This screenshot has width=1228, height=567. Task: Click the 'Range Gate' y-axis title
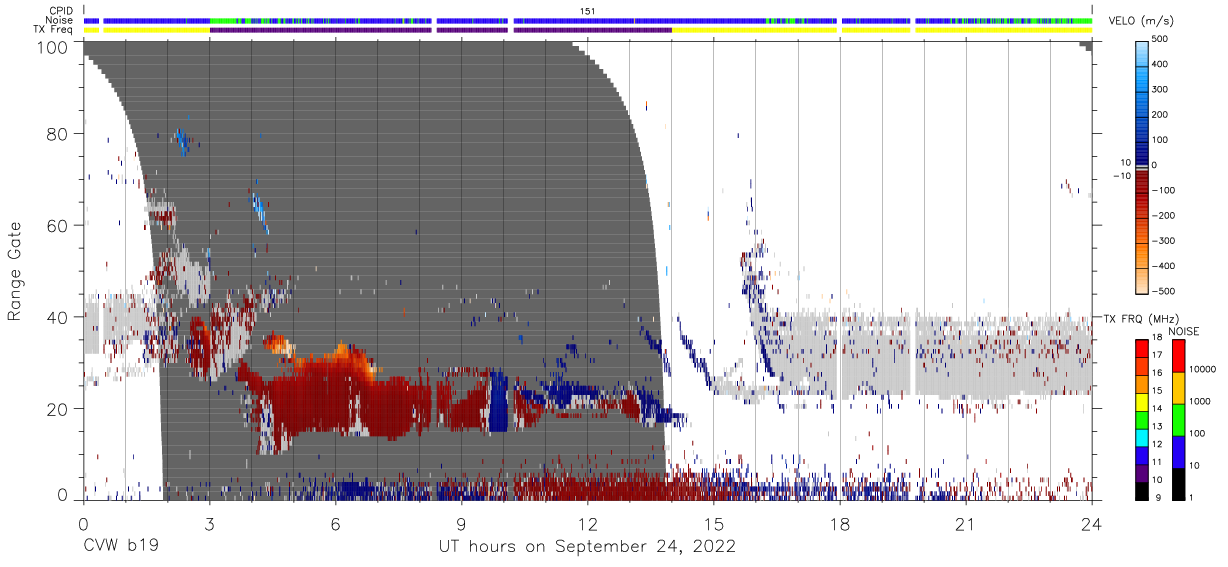(15, 270)
